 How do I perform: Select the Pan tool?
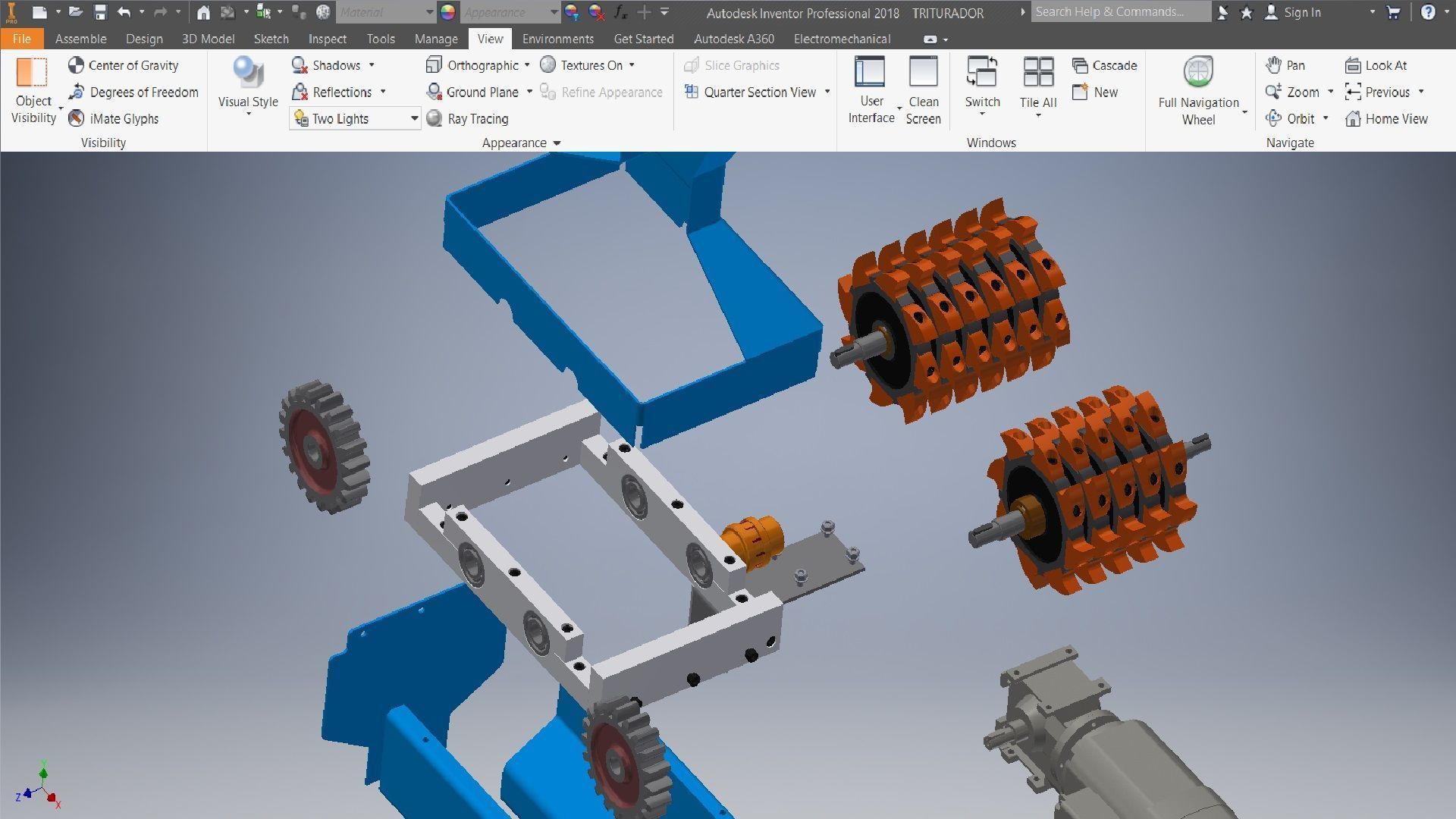pos(1285,65)
